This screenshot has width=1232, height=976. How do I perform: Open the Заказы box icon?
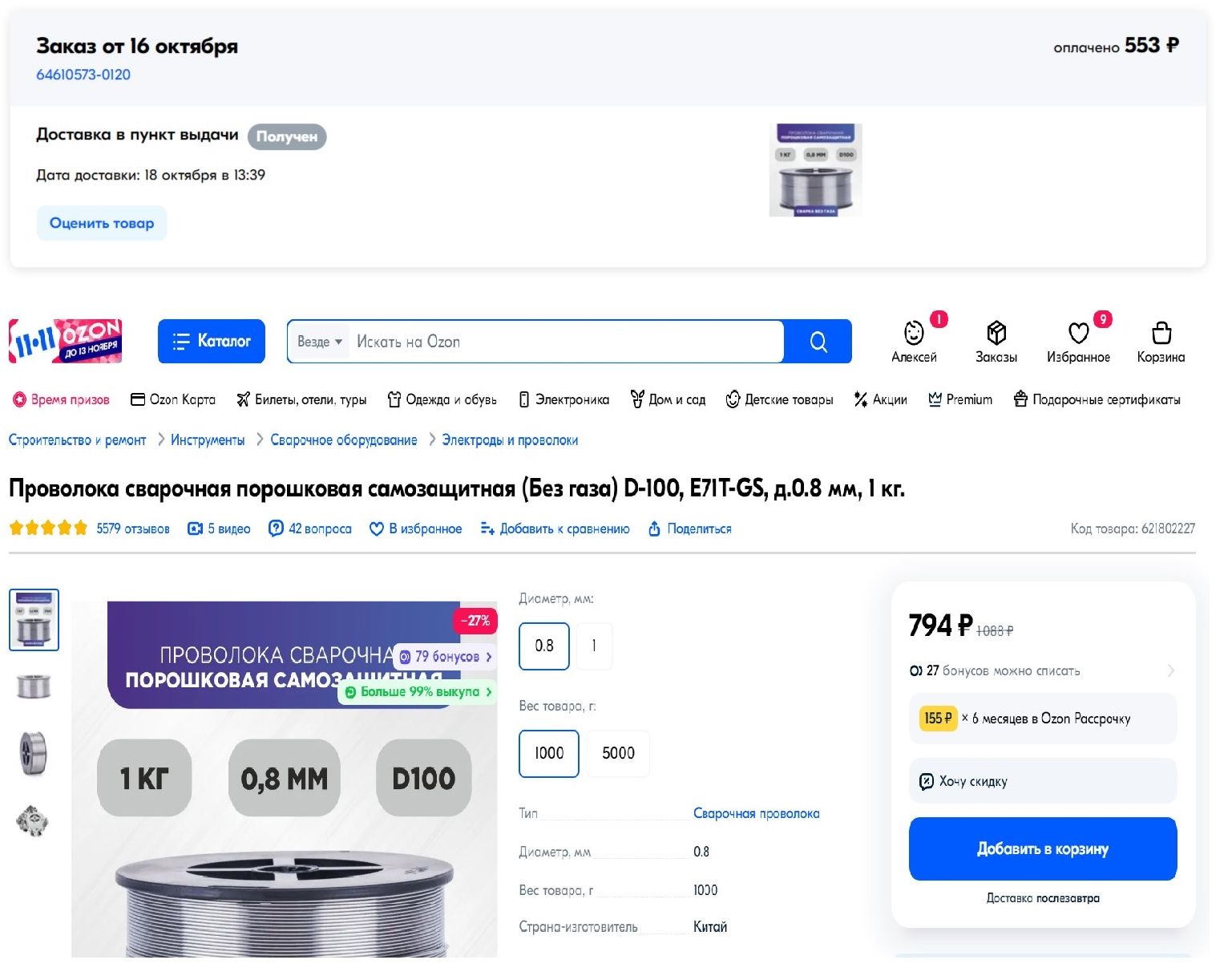click(996, 341)
